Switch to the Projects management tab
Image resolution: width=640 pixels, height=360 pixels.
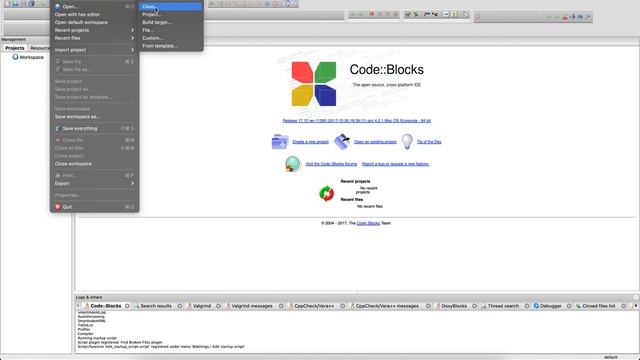(x=15, y=48)
